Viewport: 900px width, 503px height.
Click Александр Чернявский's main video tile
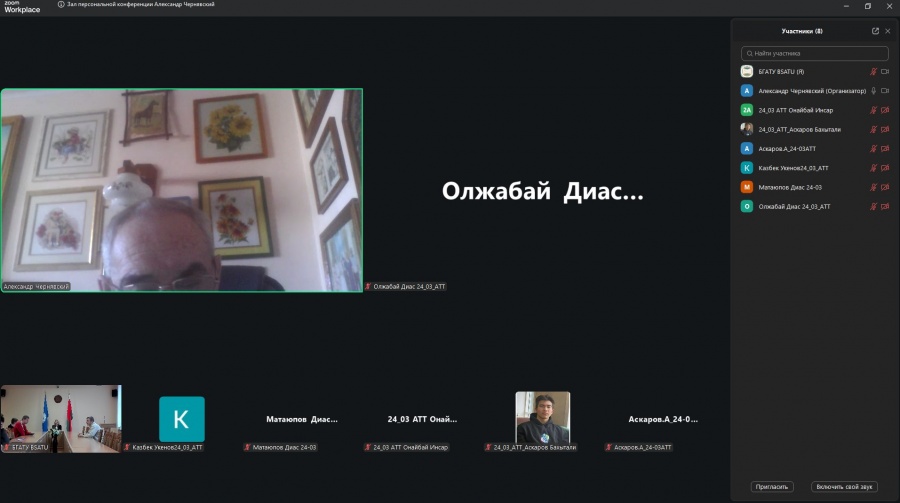tap(181, 190)
